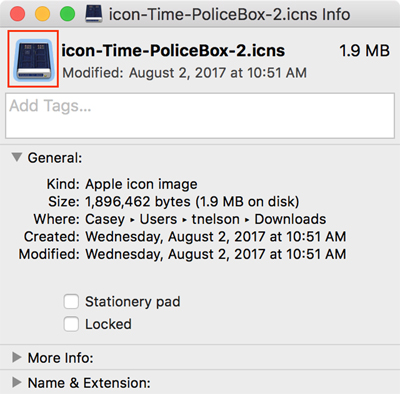Click the icon-Time-PoliceBox-2.icns file name heading
The width and height of the screenshot is (400, 394).
pyautogui.click(x=173, y=51)
